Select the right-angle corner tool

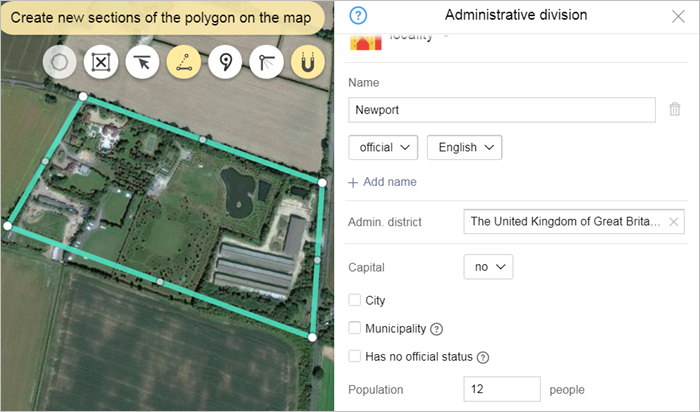point(267,63)
